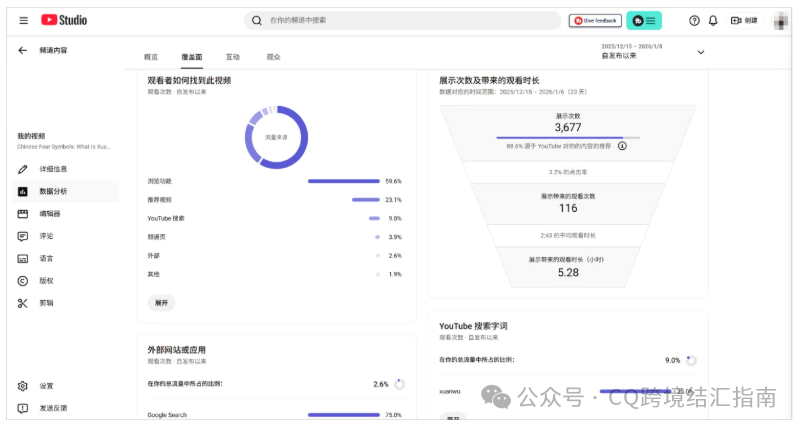Click the impressions recommendation progress bar
Image resolution: width=802 pixels, height=429 pixels.
click(x=568, y=138)
